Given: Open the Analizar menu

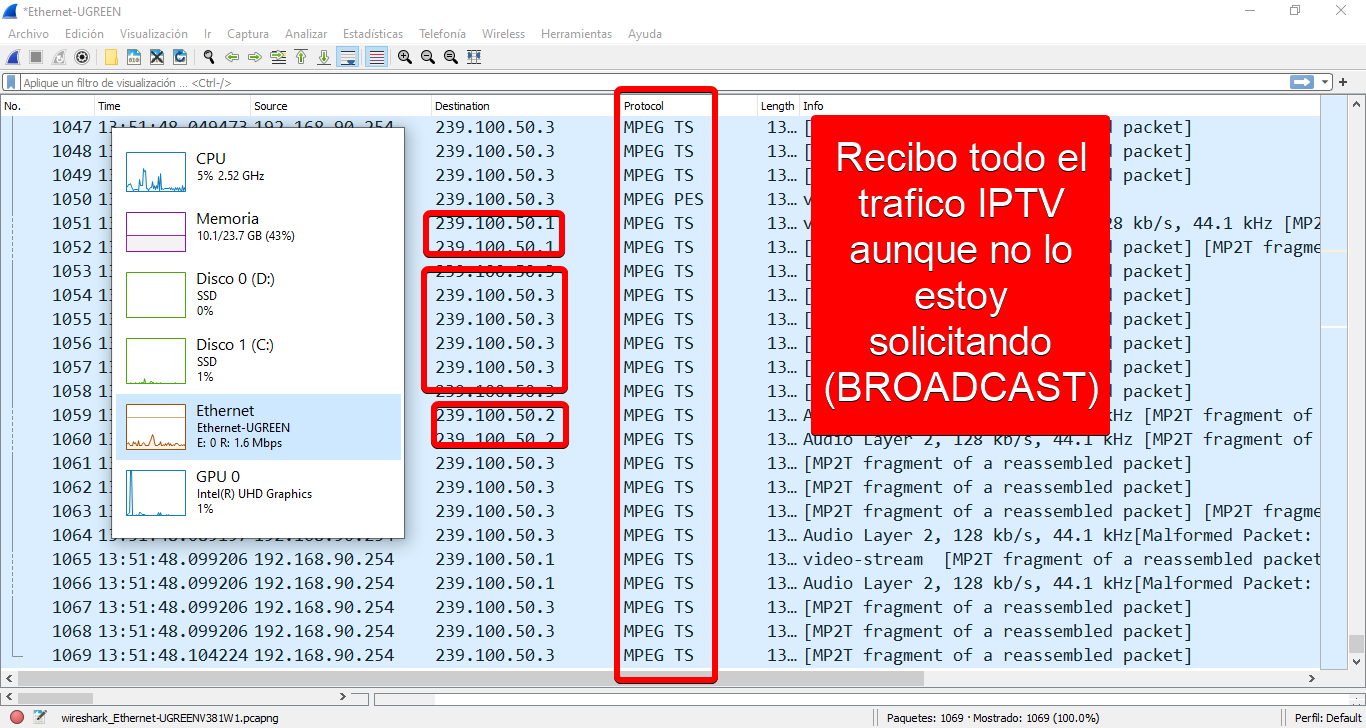Looking at the screenshot, I should tap(306, 34).
